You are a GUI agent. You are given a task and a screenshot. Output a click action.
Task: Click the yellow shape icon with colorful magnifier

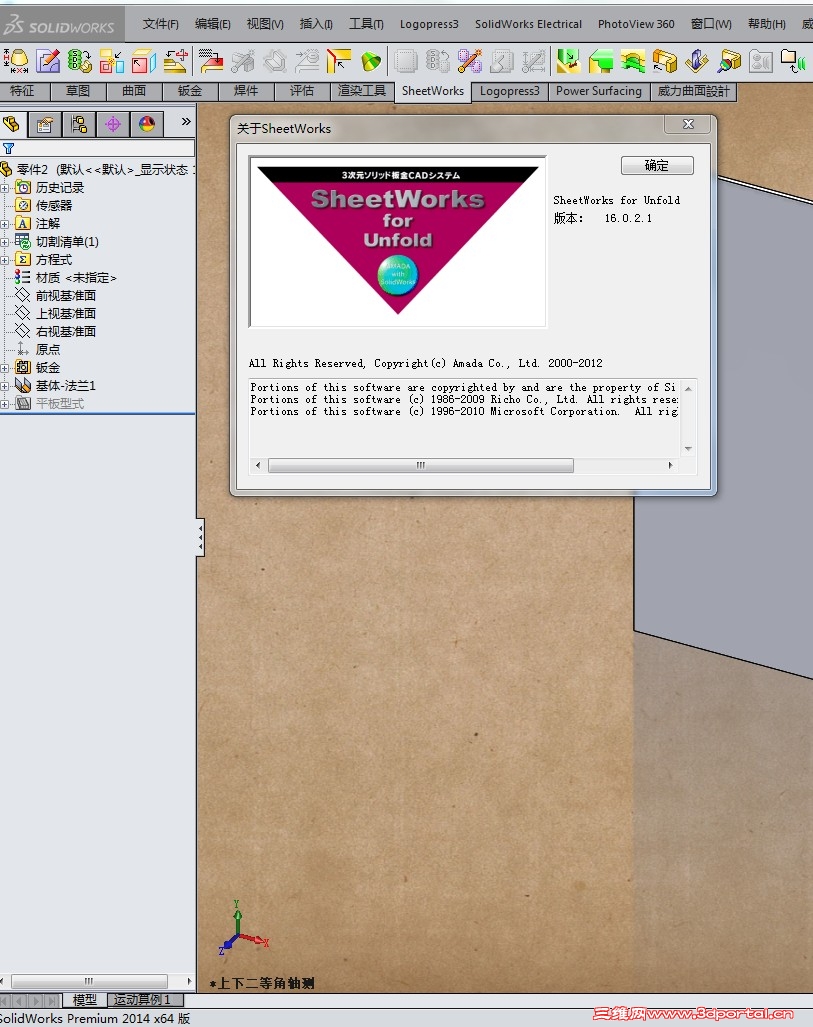(728, 62)
